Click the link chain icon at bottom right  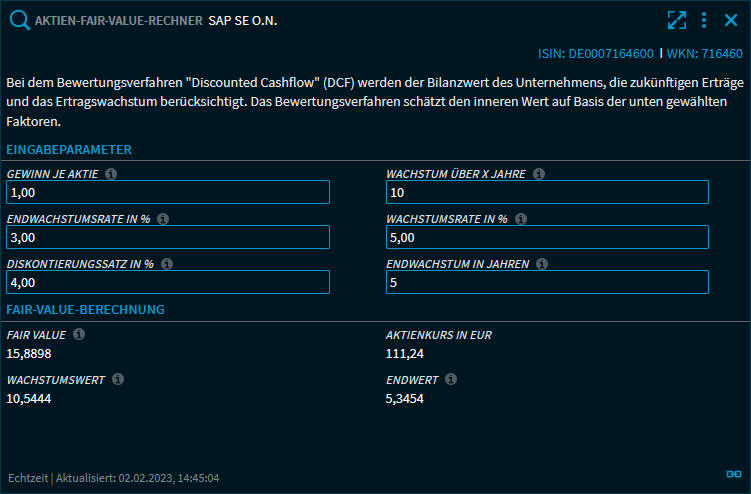[x=732, y=474]
